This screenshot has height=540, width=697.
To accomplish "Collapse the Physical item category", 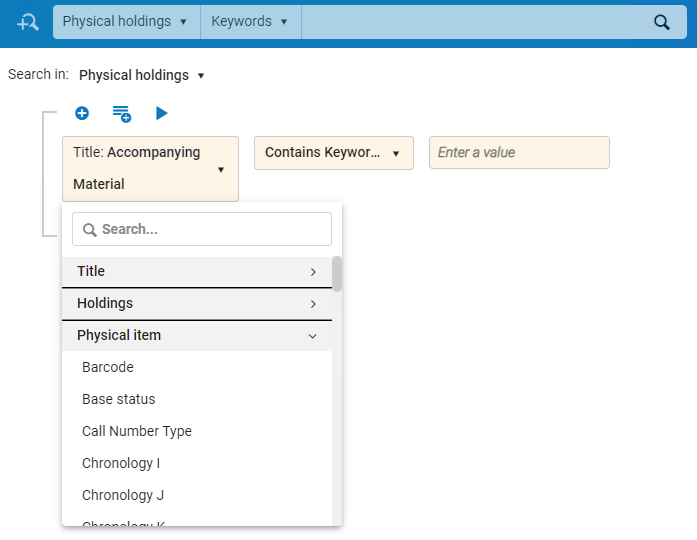I will click(x=197, y=336).
